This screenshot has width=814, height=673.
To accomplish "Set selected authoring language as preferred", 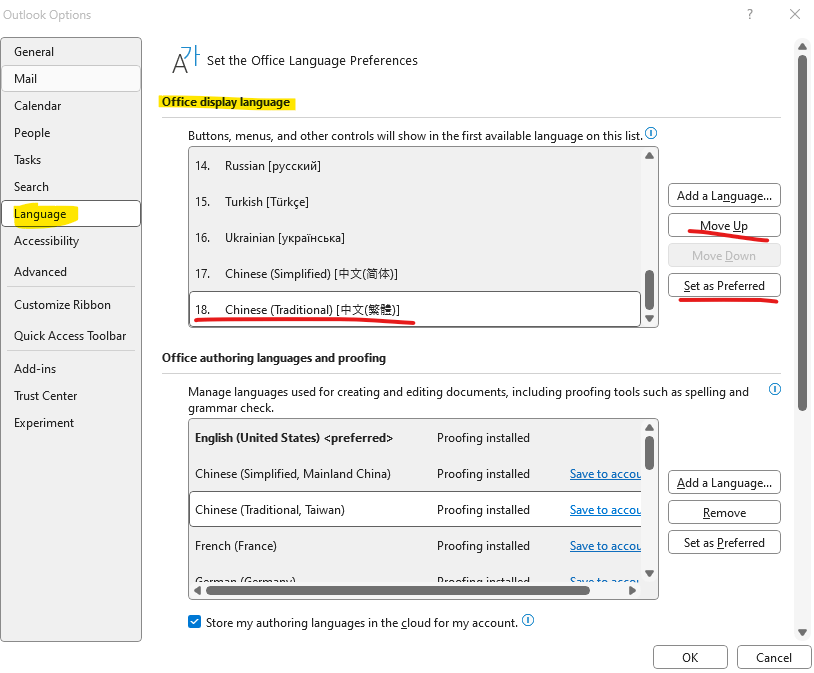I will pos(724,543).
